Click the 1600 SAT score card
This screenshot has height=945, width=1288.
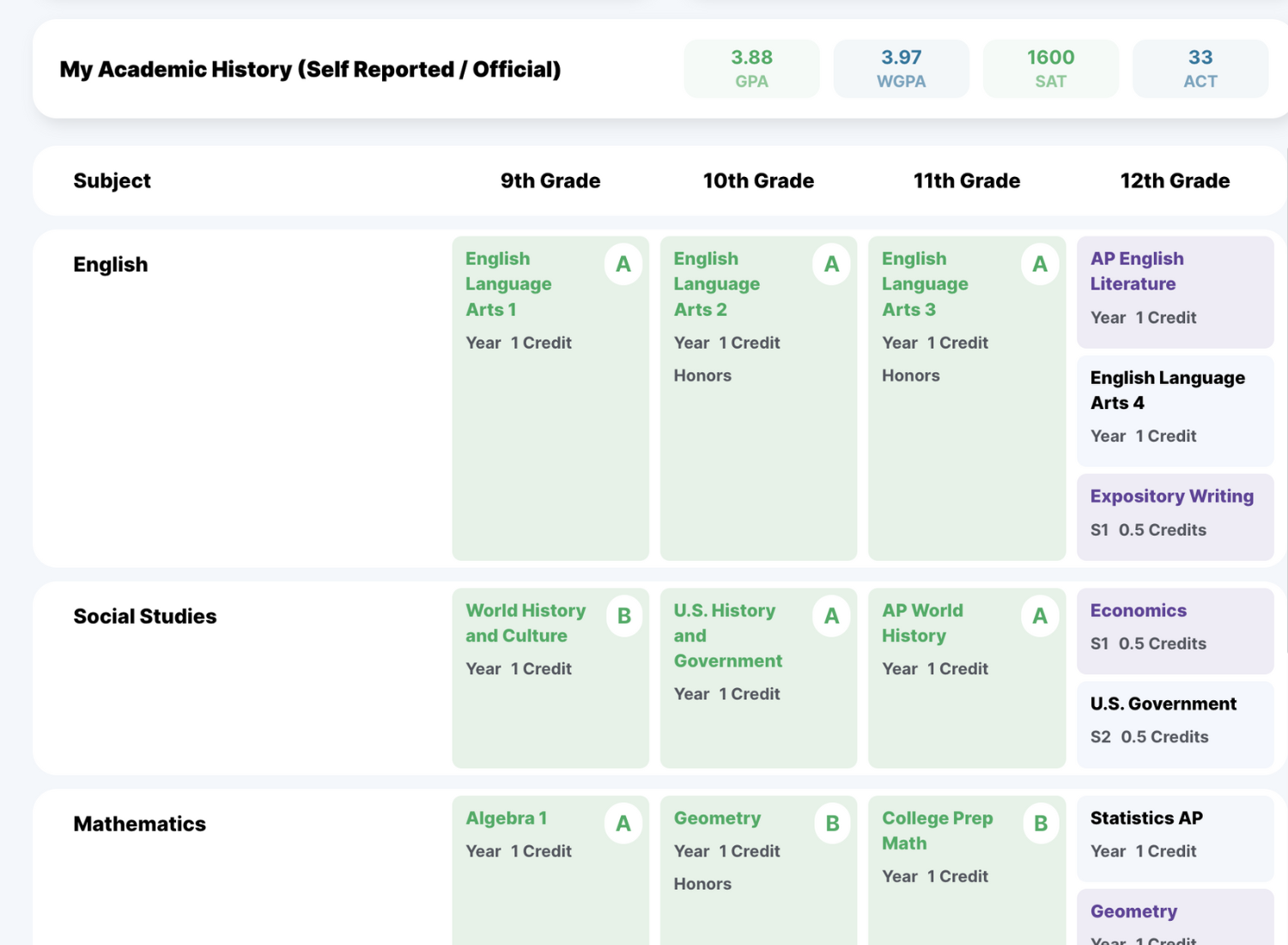click(1050, 68)
